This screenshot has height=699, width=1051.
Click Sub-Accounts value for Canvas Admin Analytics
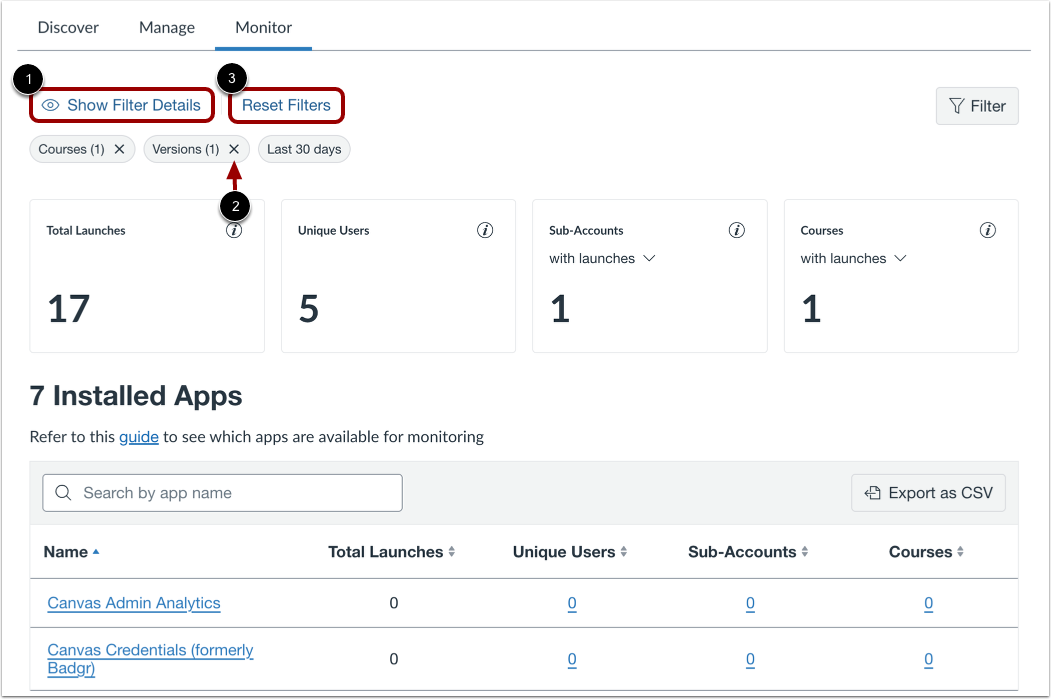750,603
